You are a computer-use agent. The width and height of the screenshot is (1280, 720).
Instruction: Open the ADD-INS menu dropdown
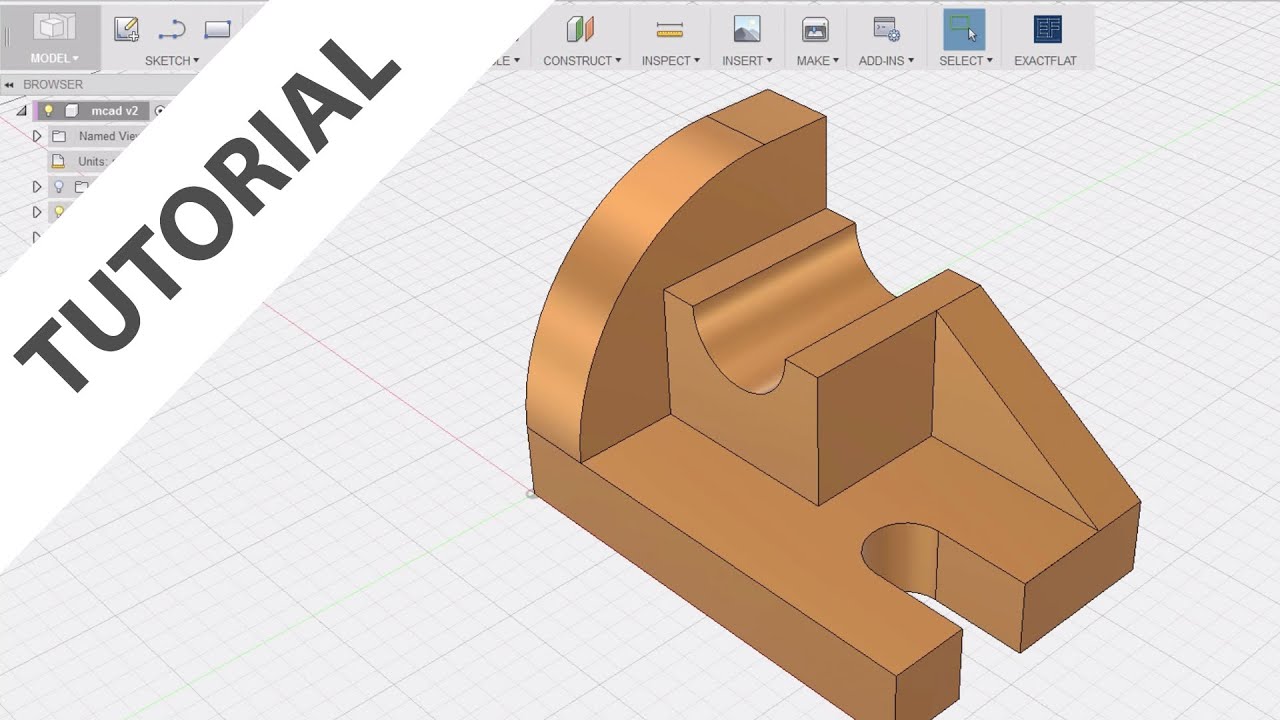click(886, 61)
